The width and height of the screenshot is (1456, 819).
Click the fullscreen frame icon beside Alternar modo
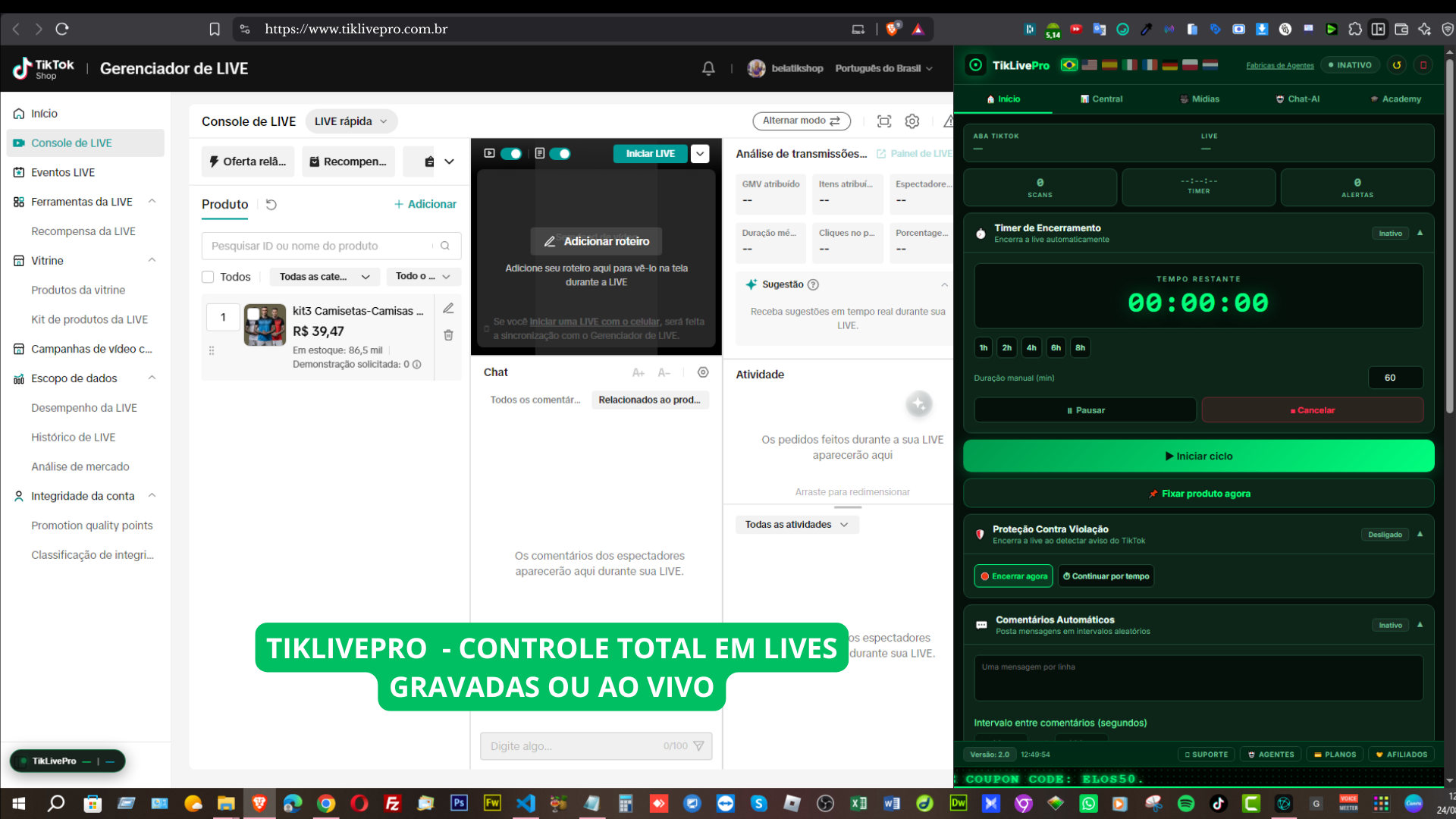pos(884,121)
